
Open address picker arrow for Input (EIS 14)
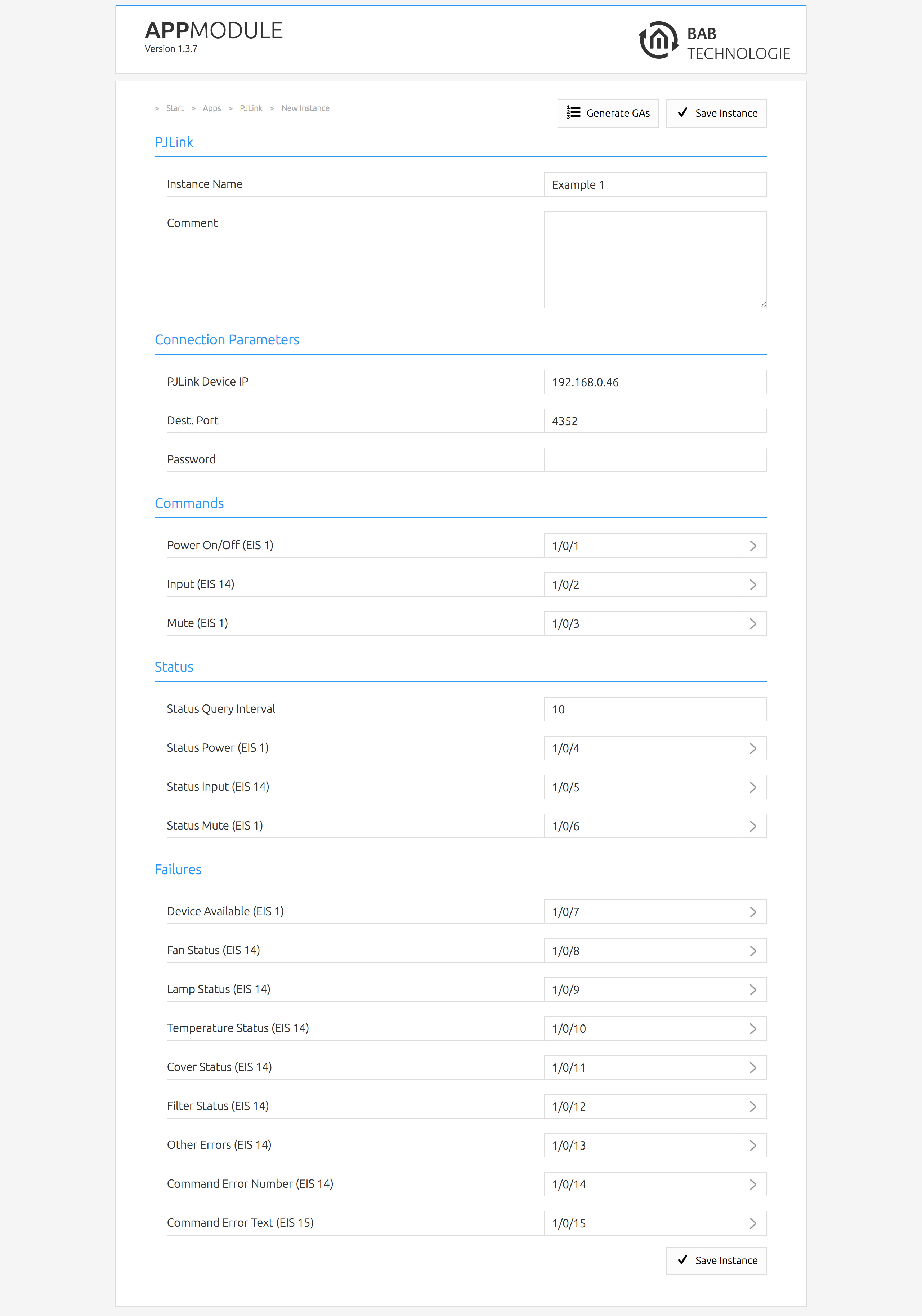pos(752,584)
